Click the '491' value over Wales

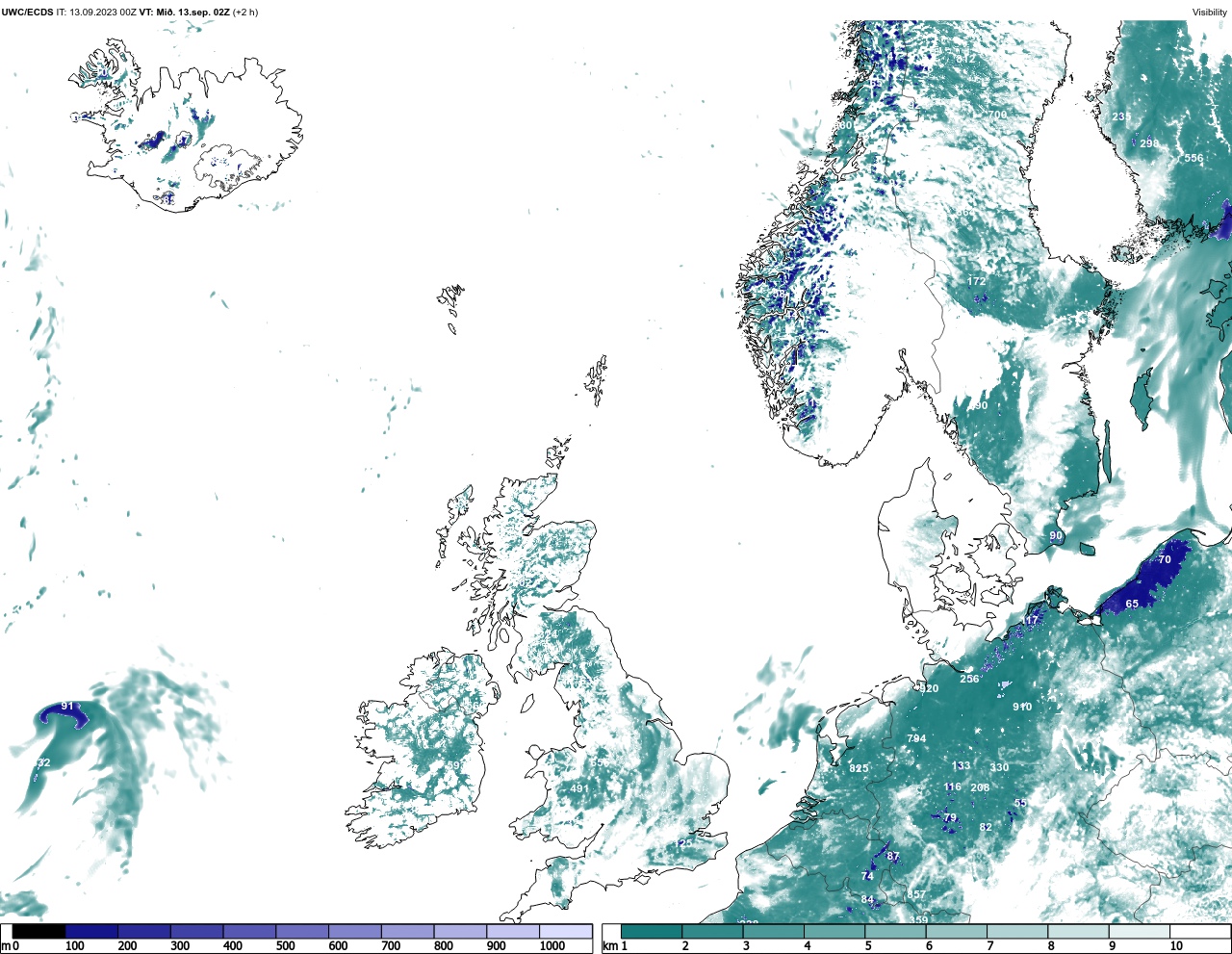coord(579,788)
